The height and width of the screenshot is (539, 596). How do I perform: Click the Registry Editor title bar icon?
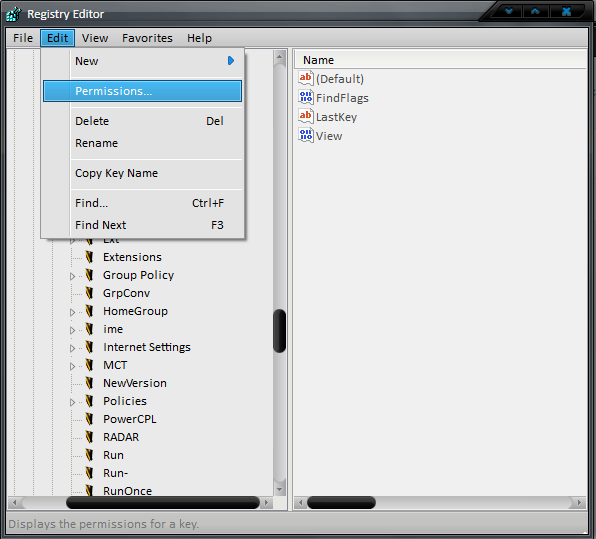click(13, 14)
